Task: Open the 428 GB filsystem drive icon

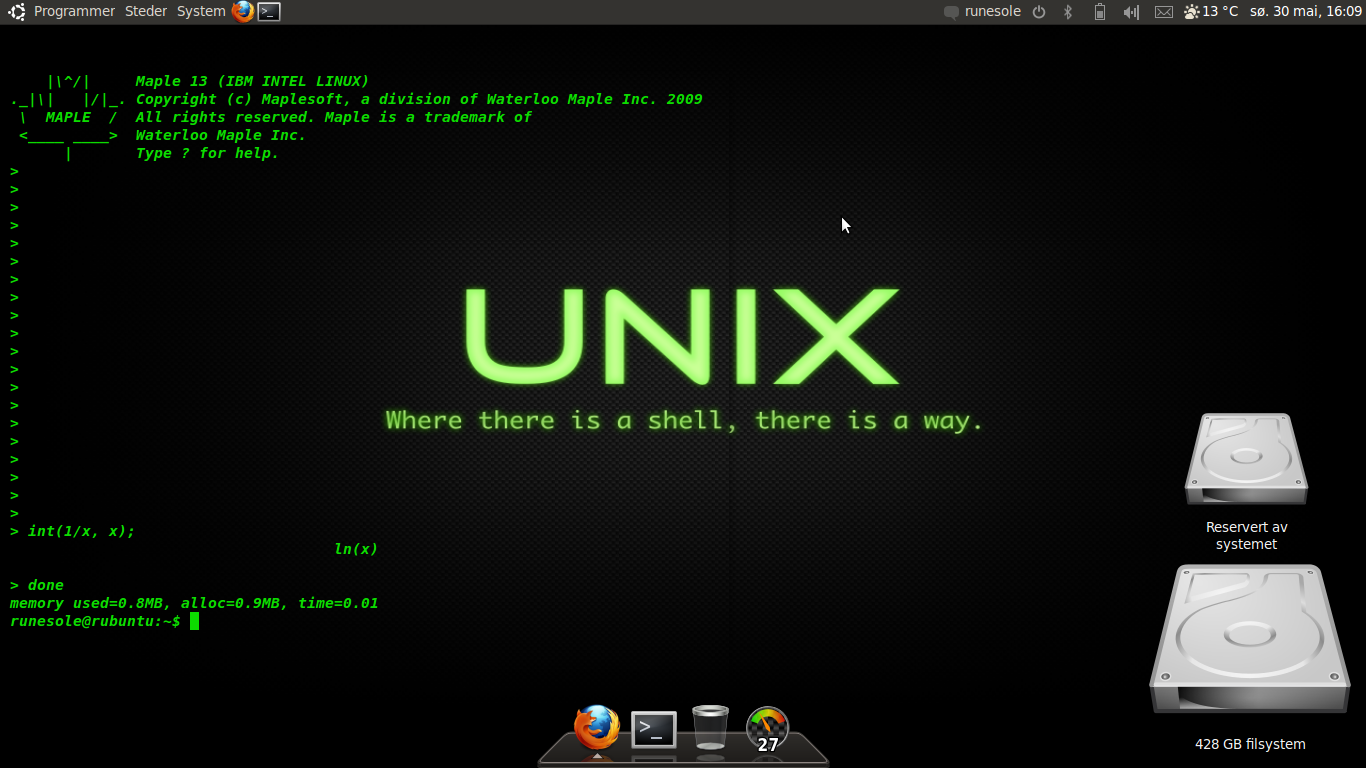Action: click(x=1250, y=657)
